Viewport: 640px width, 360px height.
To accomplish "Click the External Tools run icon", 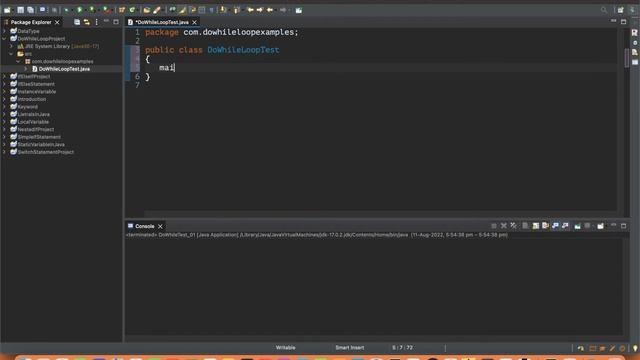I will pyautogui.click(x=106, y=10).
